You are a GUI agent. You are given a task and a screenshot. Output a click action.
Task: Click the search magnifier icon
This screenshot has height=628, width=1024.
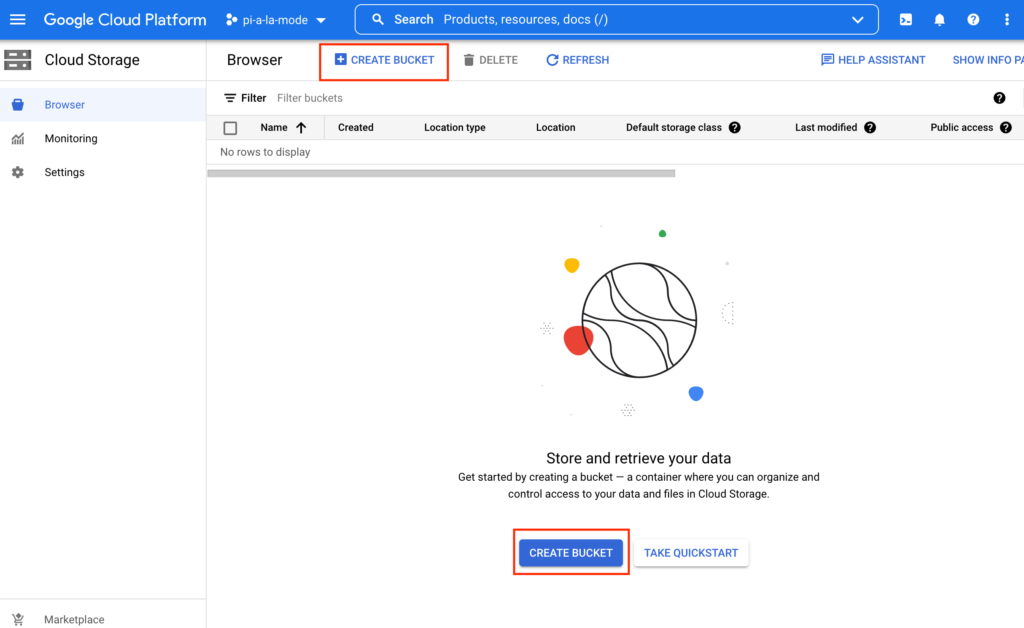tap(377, 20)
